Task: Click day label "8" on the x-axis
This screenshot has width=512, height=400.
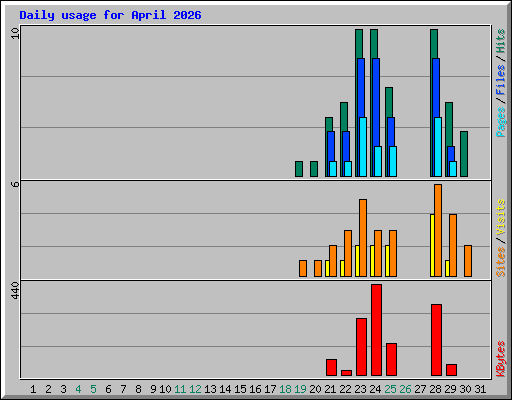Action: point(138,389)
